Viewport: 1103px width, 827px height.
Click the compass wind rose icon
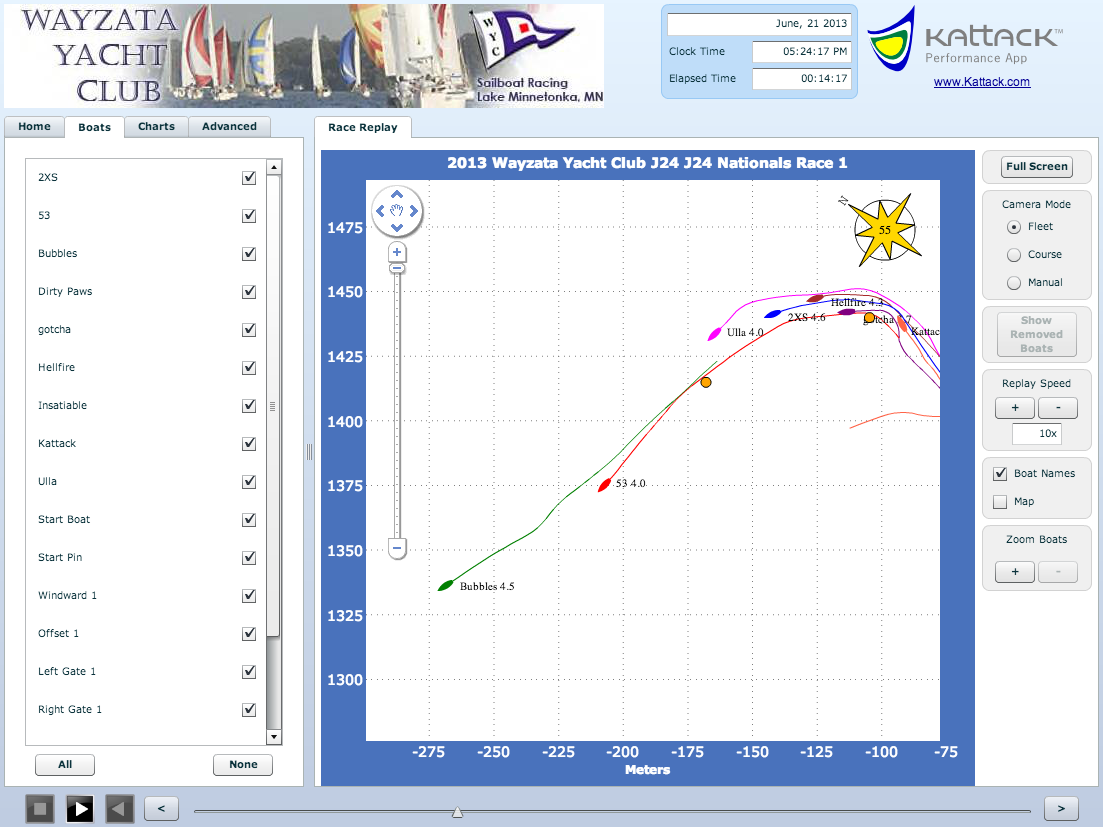[x=884, y=229]
